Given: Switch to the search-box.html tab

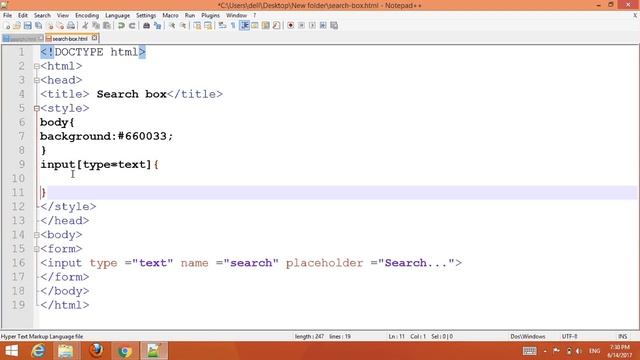Looking at the screenshot, I should [x=69, y=38].
